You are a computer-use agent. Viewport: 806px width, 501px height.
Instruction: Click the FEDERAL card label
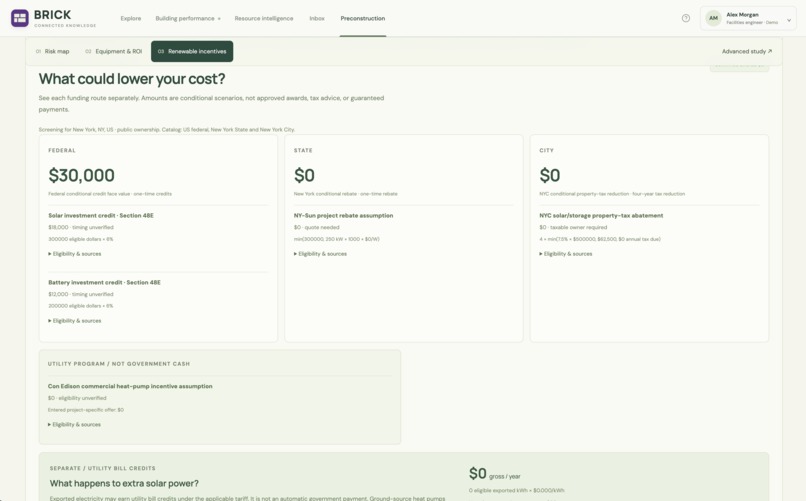click(x=62, y=151)
